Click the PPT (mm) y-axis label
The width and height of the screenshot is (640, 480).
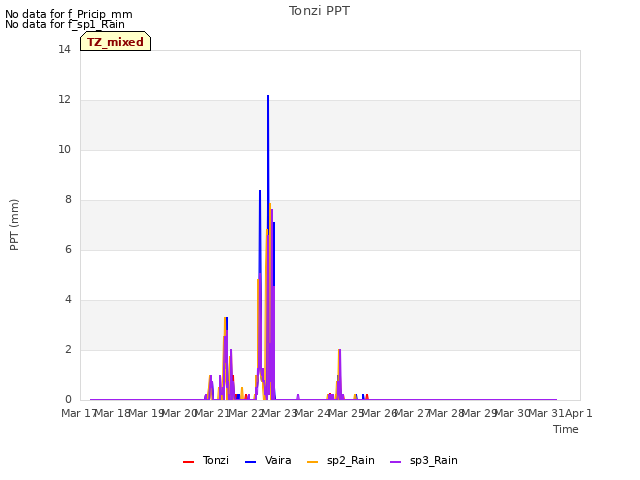(14, 225)
